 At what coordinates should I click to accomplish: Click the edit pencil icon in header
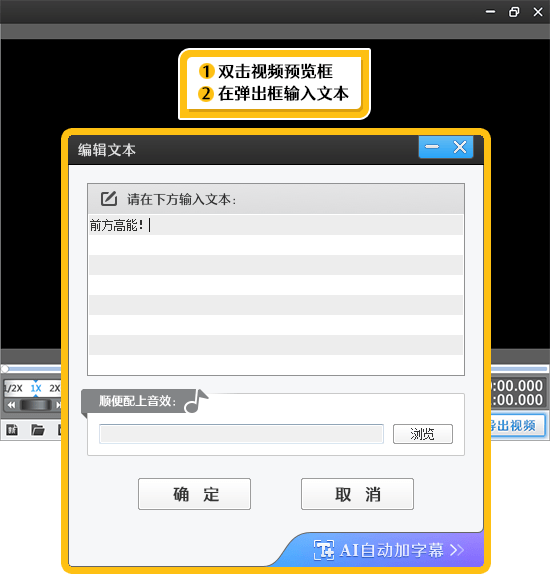click(x=109, y=199)
